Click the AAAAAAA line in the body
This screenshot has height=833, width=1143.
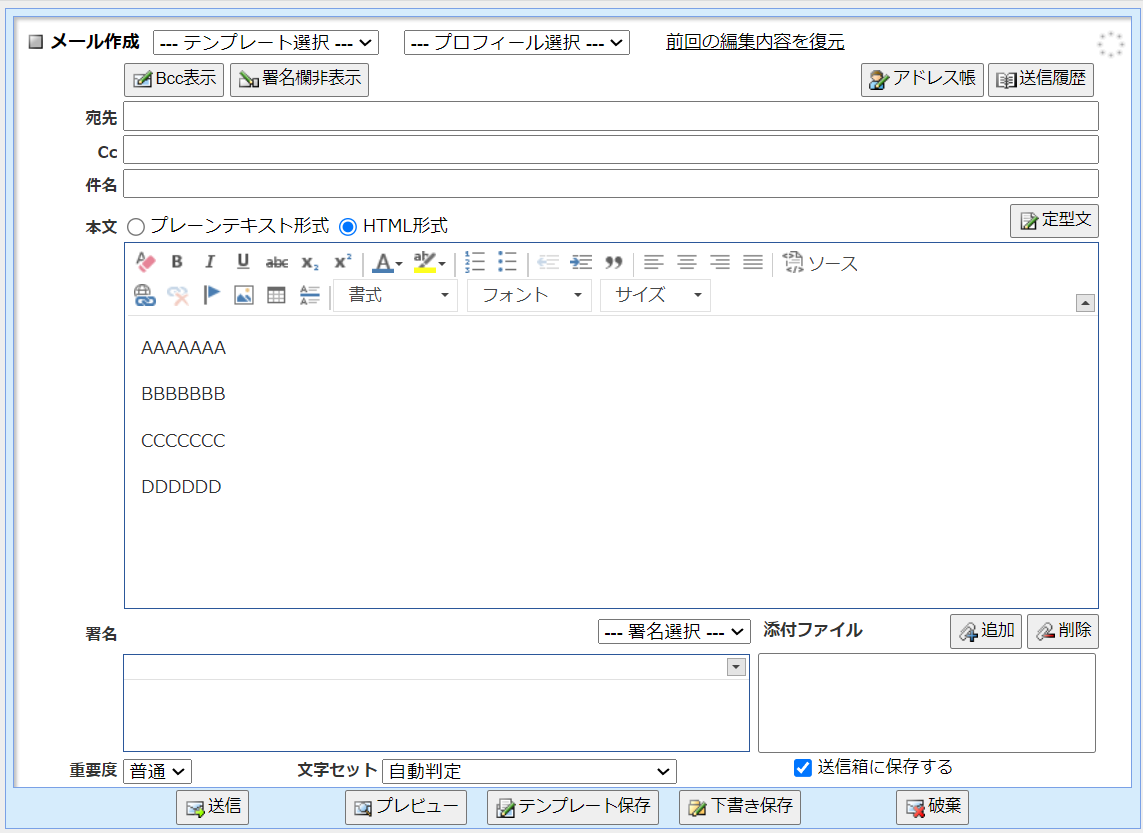coord(184,348)
